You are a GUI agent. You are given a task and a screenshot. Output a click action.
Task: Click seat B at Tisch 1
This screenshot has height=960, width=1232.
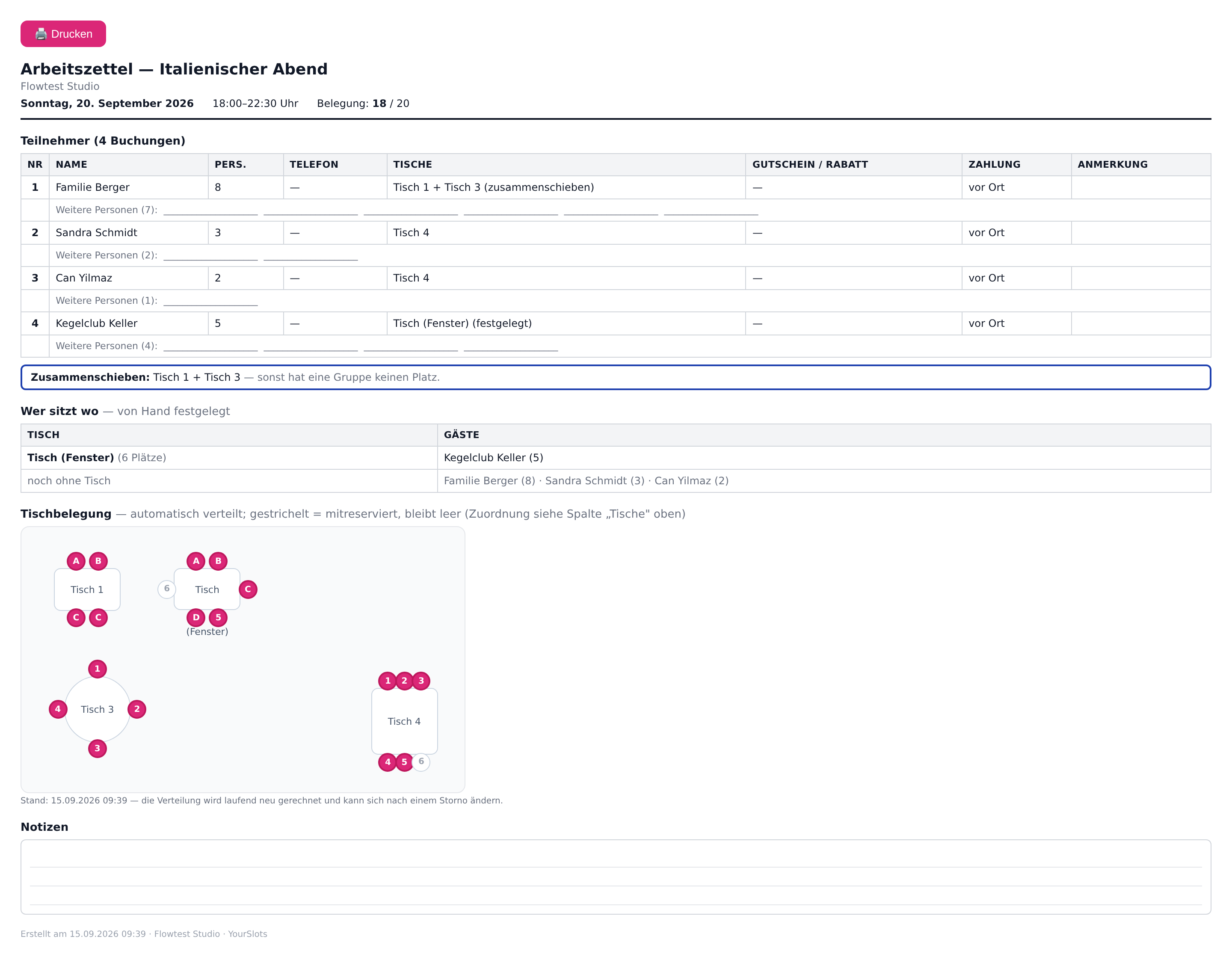point(98,561)
